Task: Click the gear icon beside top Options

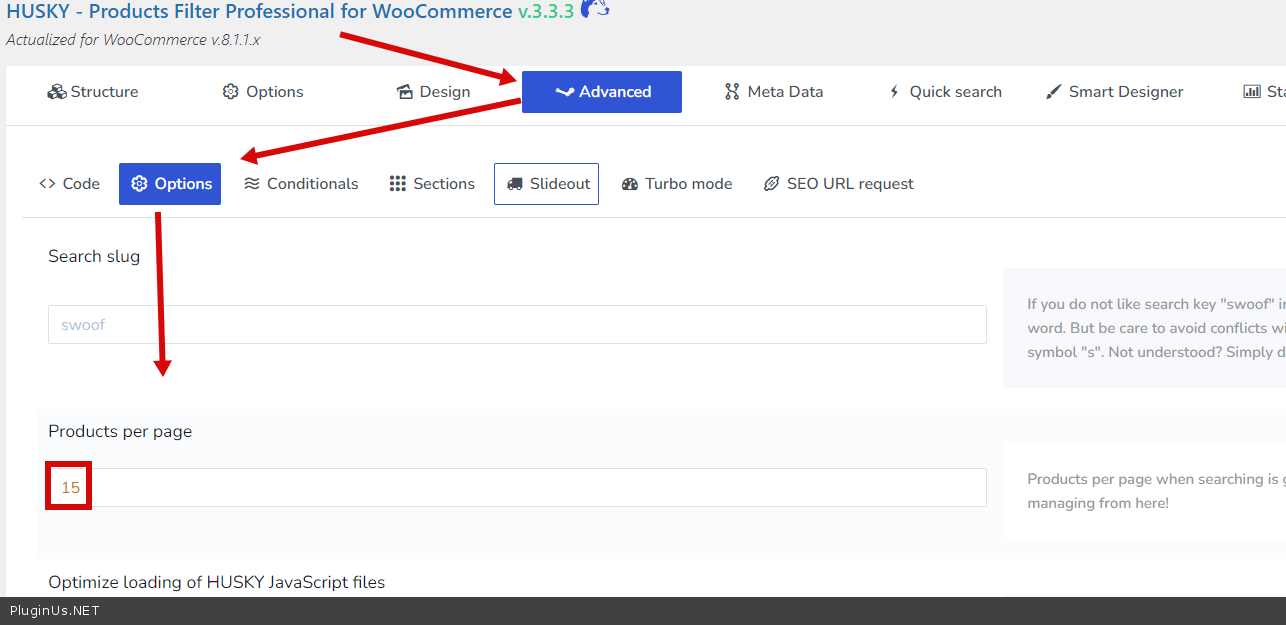Action: (x=231, y=92)
